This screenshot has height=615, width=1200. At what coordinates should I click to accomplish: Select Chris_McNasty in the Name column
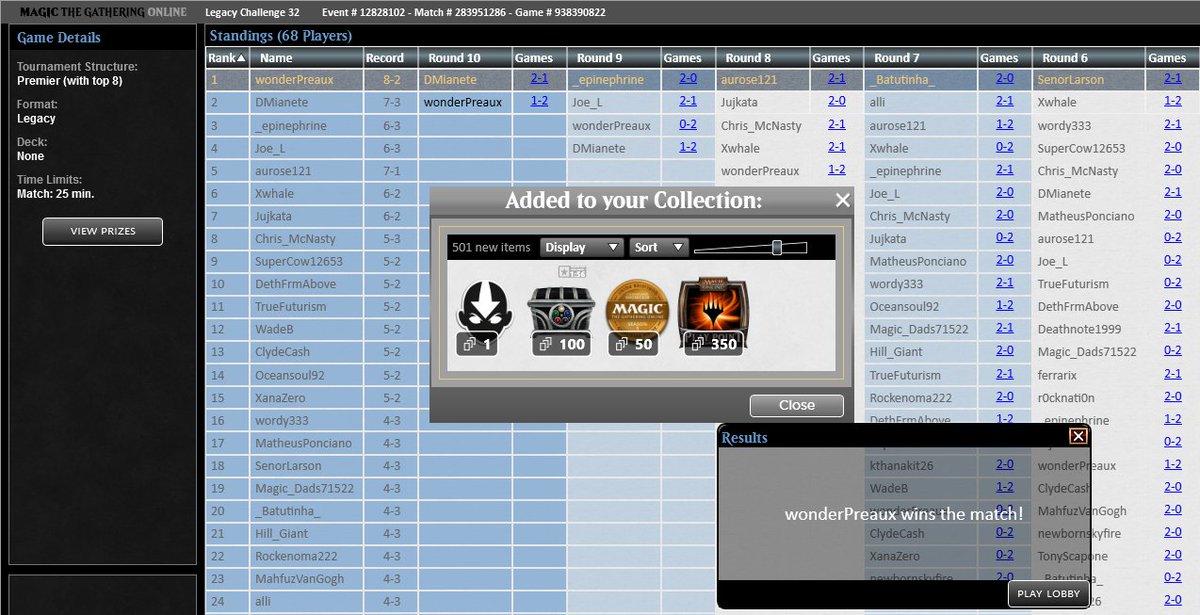point(295,239)
